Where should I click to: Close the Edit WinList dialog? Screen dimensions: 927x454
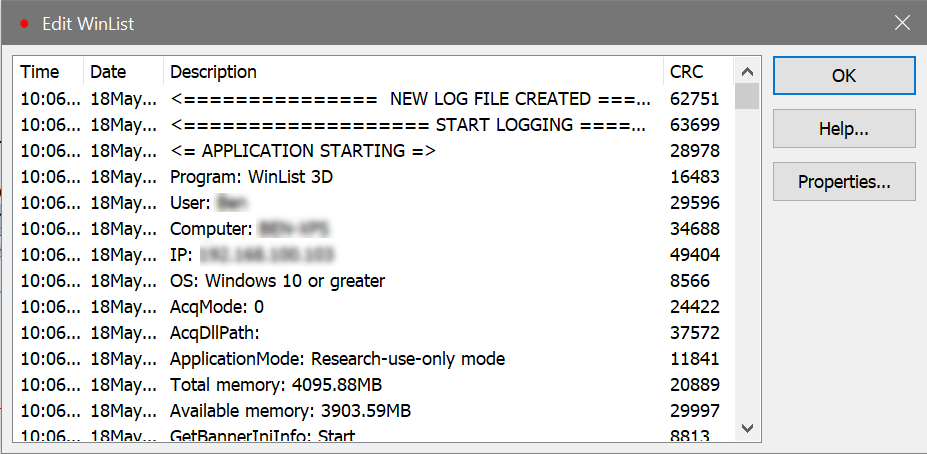coord(902,23)
